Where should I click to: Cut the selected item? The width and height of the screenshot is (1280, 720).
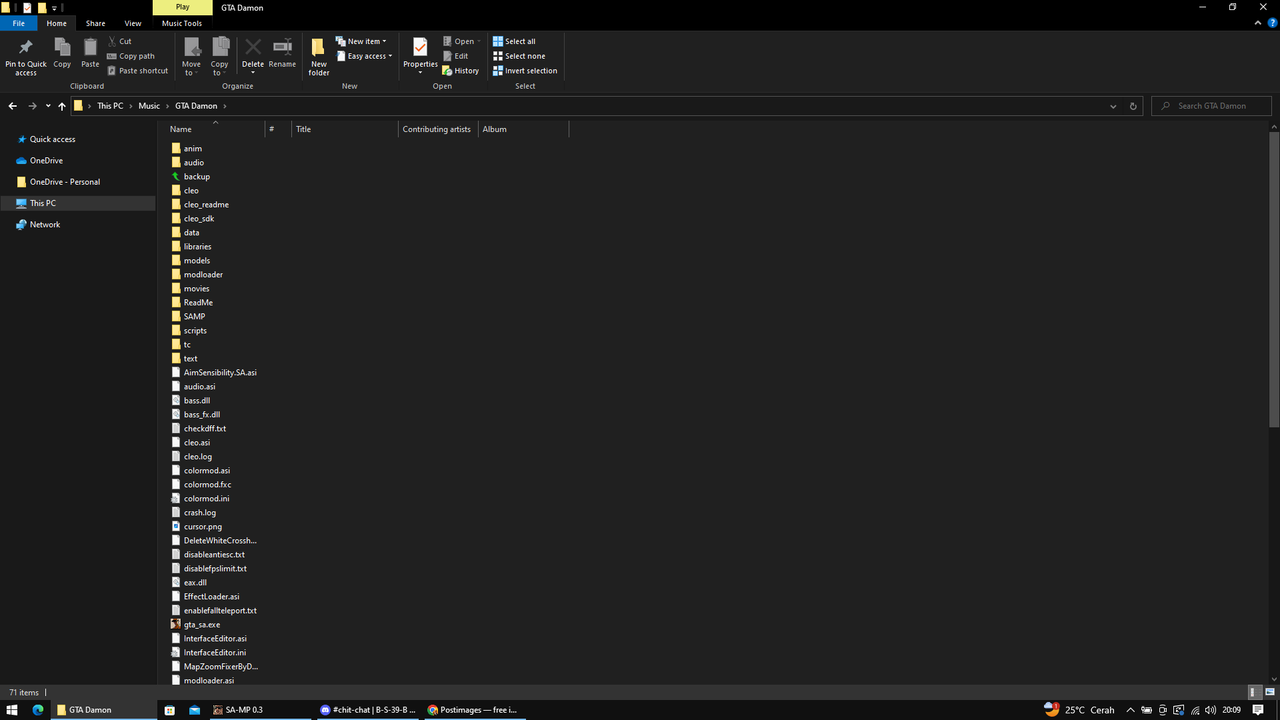[x=119, y=41]
